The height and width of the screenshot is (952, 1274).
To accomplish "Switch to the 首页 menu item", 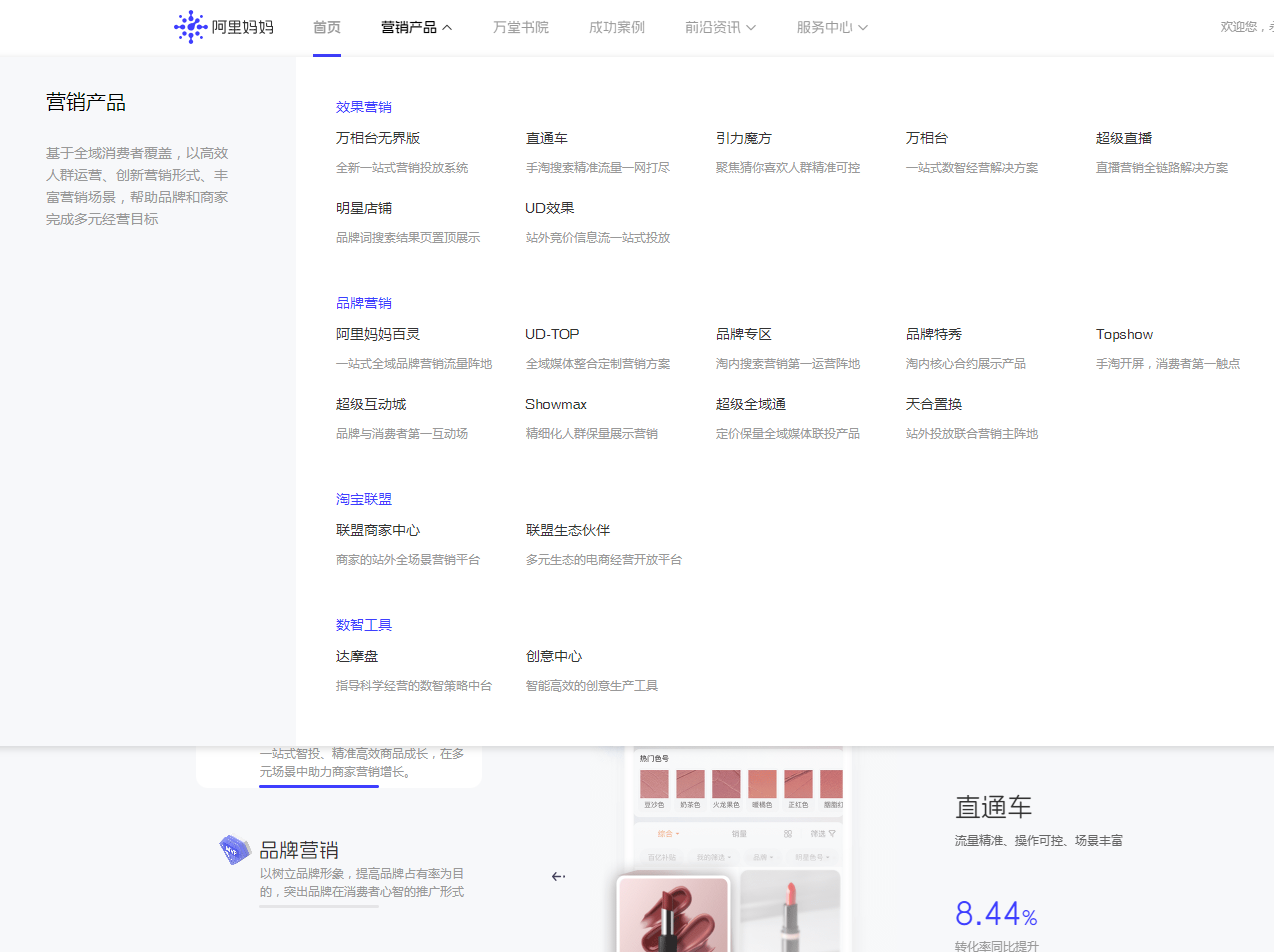I will pos(326,27).
